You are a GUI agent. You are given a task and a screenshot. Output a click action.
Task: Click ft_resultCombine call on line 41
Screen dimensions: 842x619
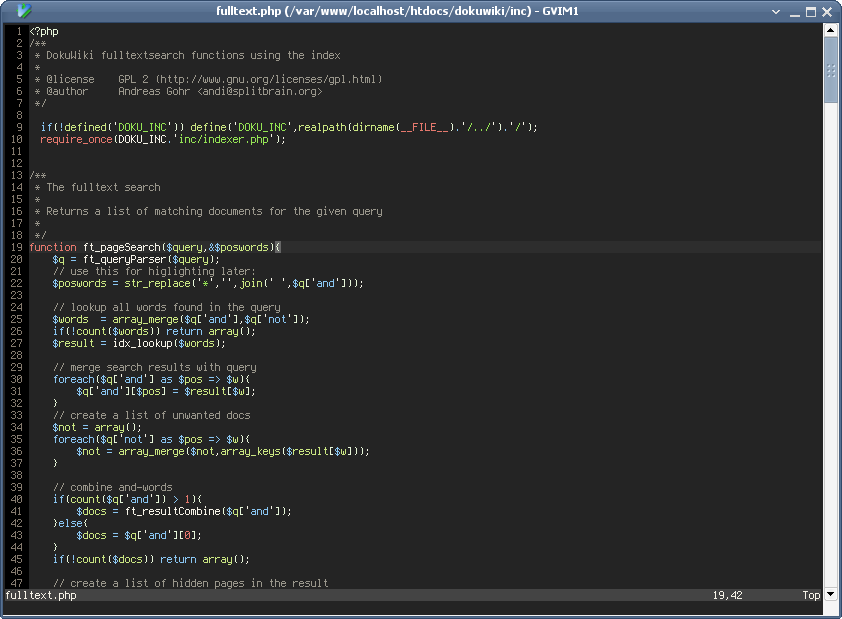[172, 511]
